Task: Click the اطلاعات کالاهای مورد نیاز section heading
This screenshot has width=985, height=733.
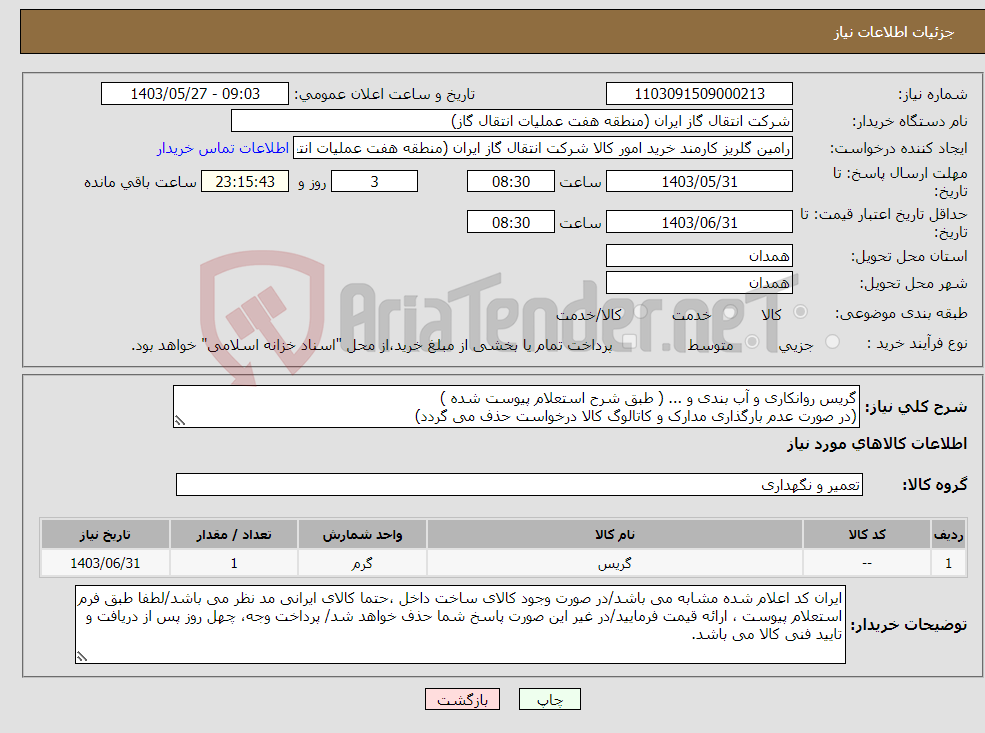Action: pos(877,444)
